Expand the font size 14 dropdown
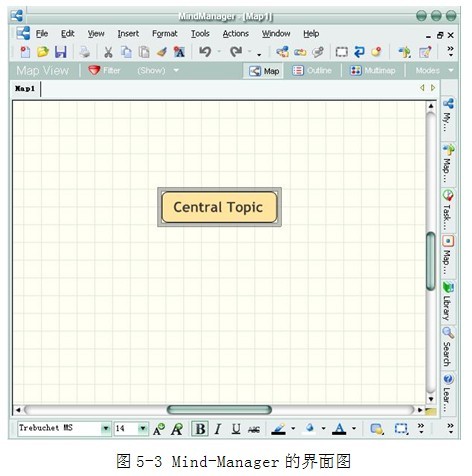Image resolution: width=472 pixels, height=476 pixels. tap(143, 428)
